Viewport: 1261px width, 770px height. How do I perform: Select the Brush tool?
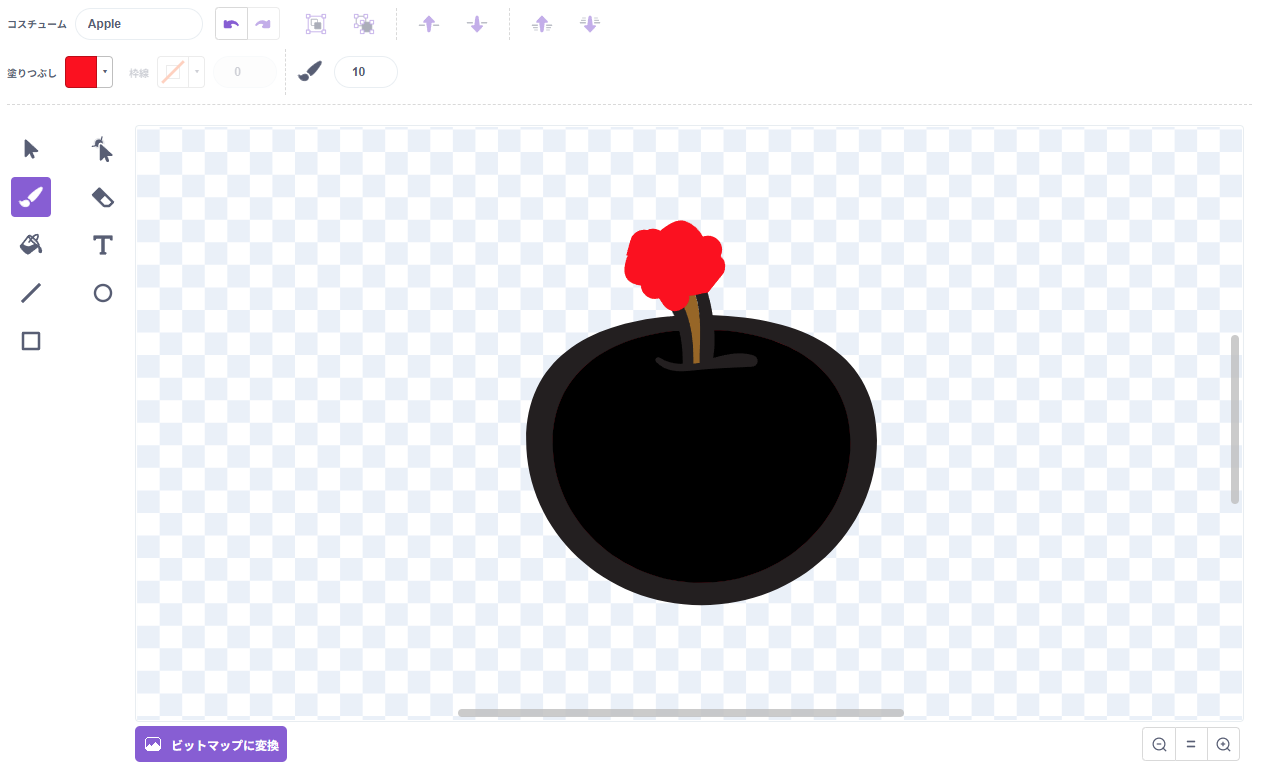tap(31, 197)
